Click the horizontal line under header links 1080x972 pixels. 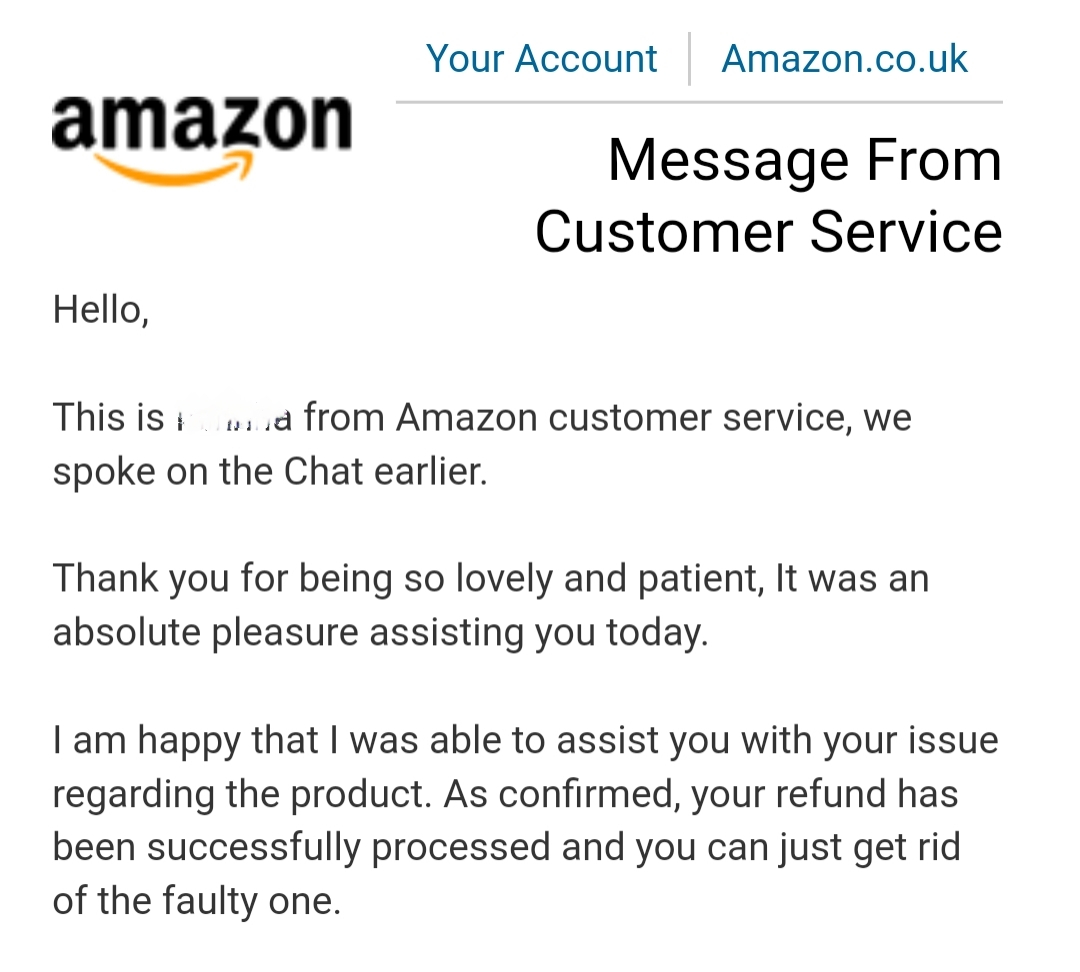tap(699, 102)
